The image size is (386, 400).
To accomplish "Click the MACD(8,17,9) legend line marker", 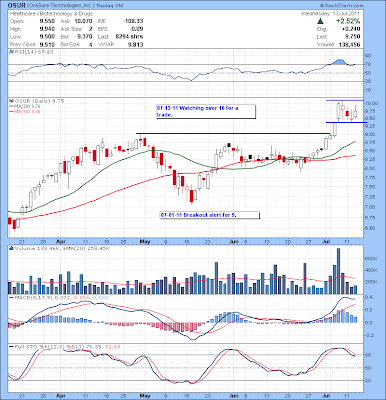I will click(11, 297).
